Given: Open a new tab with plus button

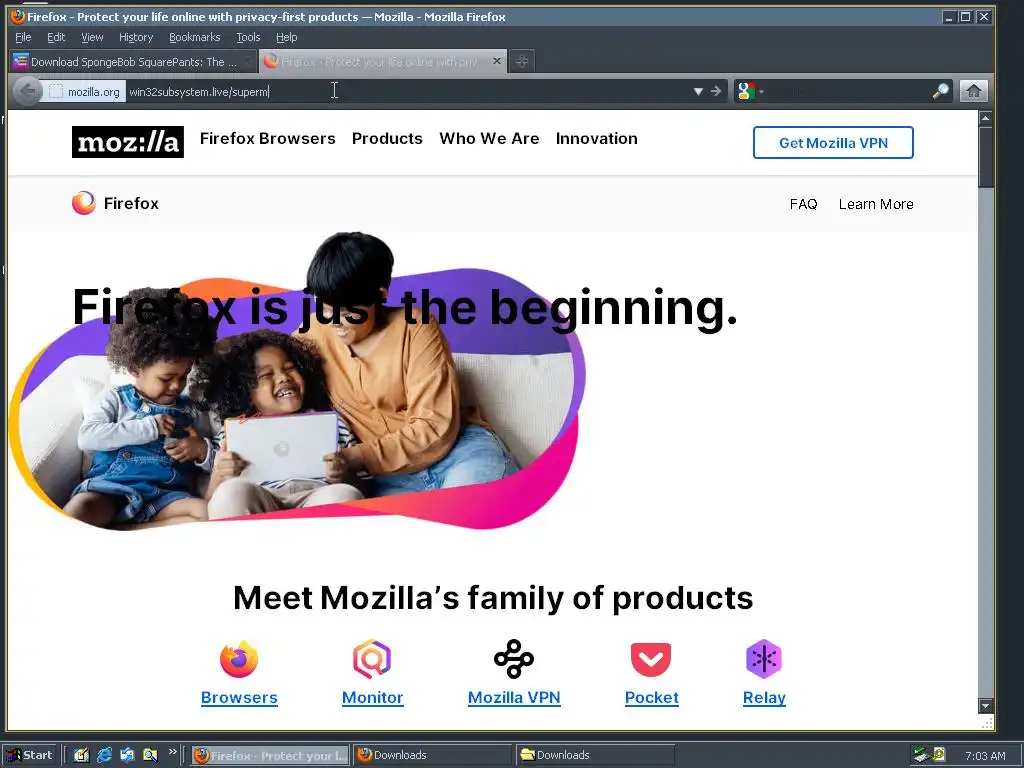Looking at the screenshot, I should tap(521, 61).
